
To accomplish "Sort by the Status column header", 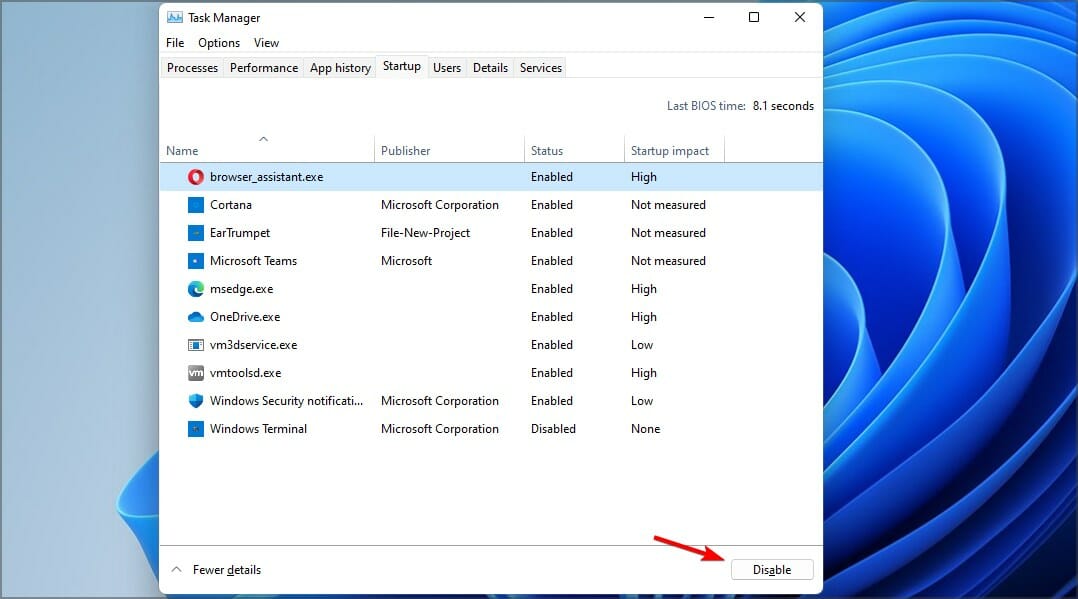I will click(547, 151).
